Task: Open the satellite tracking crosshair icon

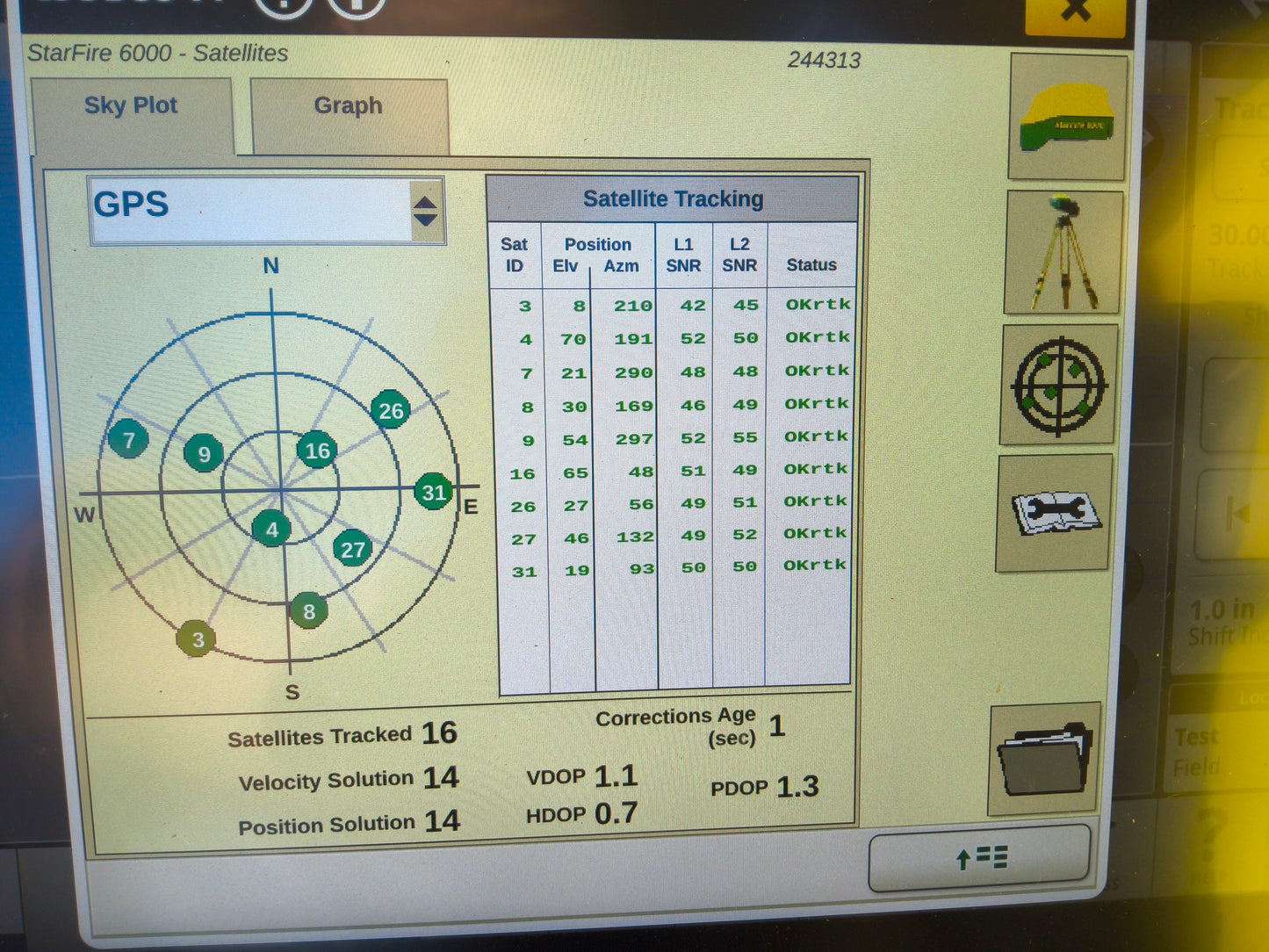Action: tap(1058, 386)
